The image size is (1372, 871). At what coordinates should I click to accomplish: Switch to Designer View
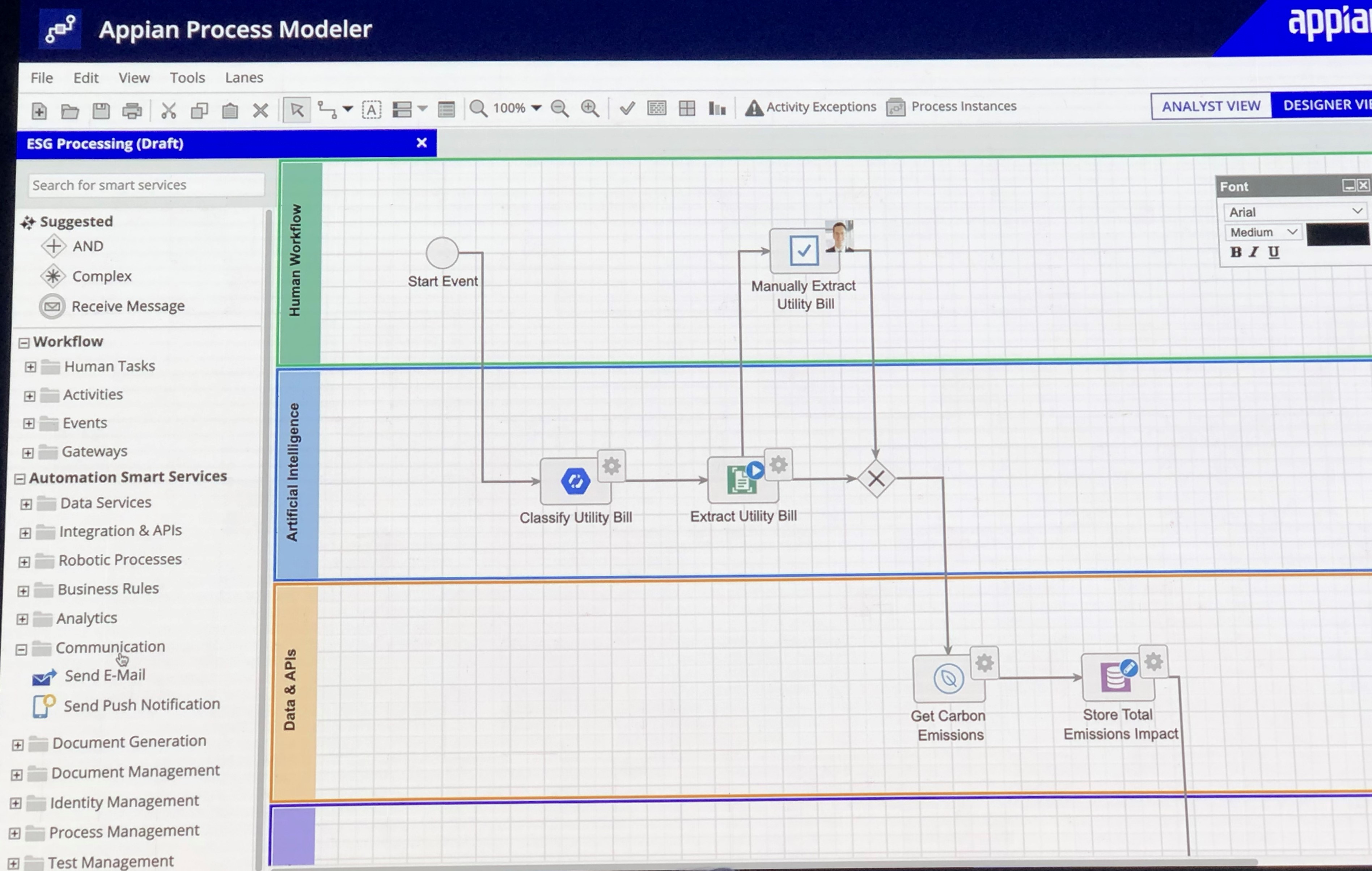[x=1321, y=105]
